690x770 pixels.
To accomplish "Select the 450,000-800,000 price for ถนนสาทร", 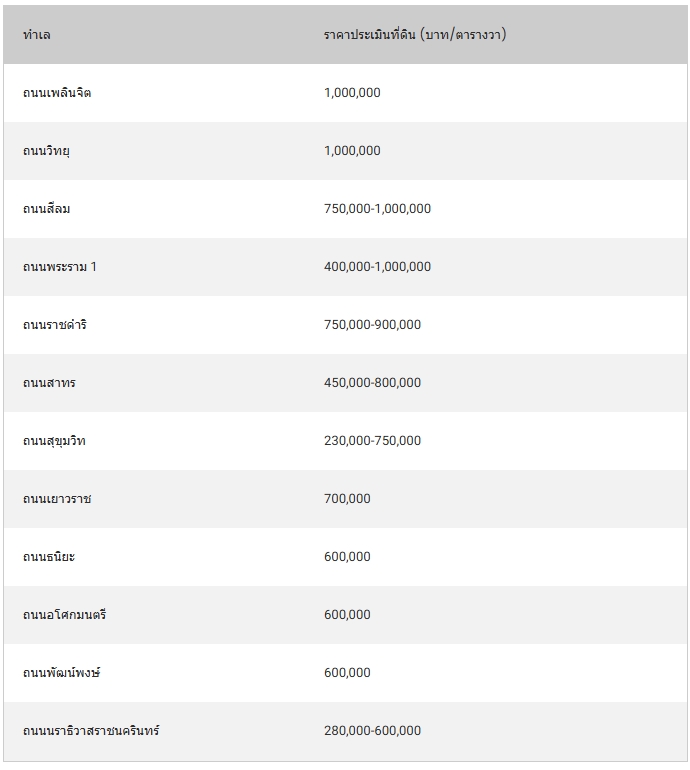I will coord(372,383).
